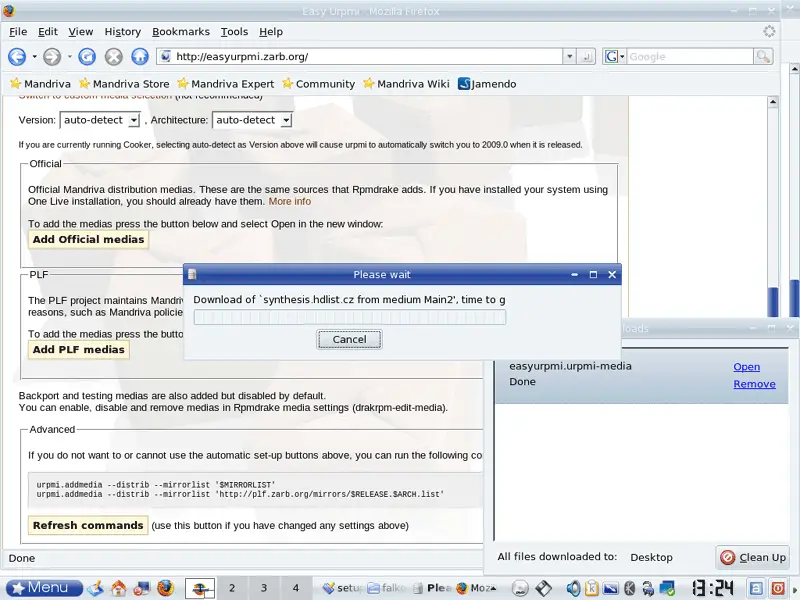Screen dimensions: 800x600
Task: Open the View menu
Action: pyautogui.click(x=81, y=32)
